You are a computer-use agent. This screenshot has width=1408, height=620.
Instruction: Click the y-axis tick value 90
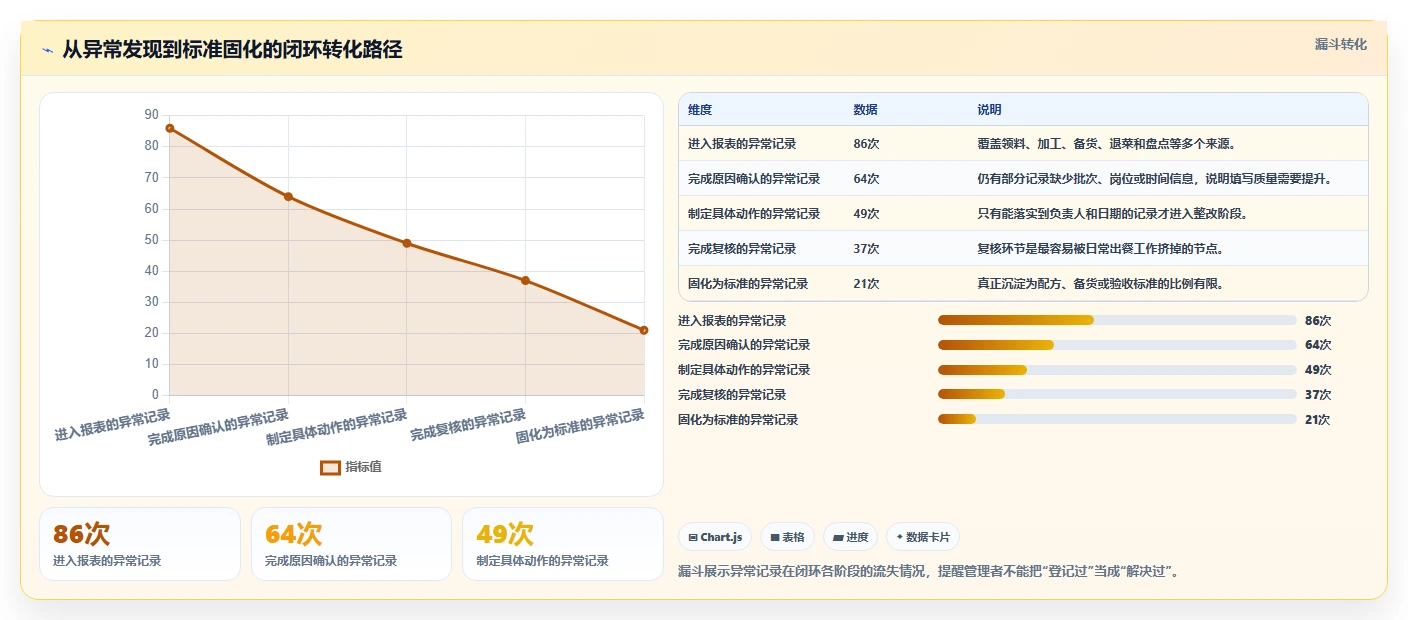(x=152, y=115)
